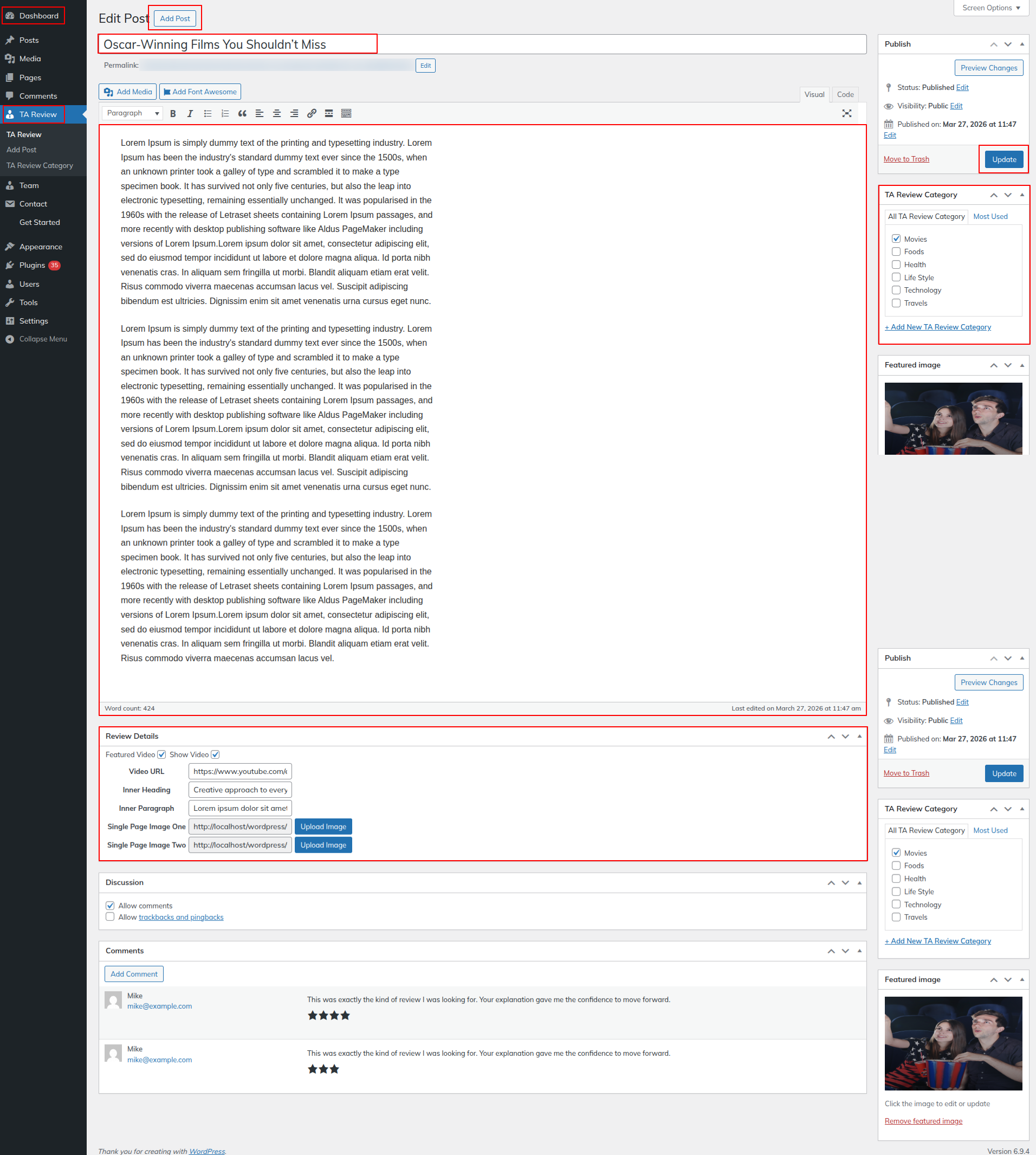1036x1155 pixels.
Task: Create a numbered list from the toolbar
Action: (225, 114)
